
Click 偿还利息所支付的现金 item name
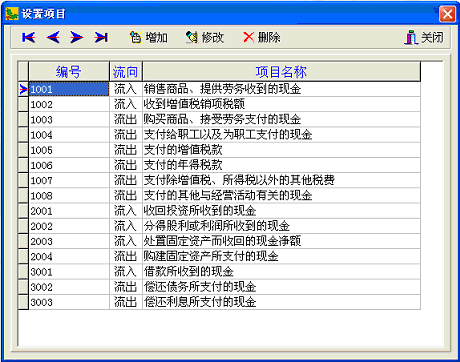(x=200, y=302)
